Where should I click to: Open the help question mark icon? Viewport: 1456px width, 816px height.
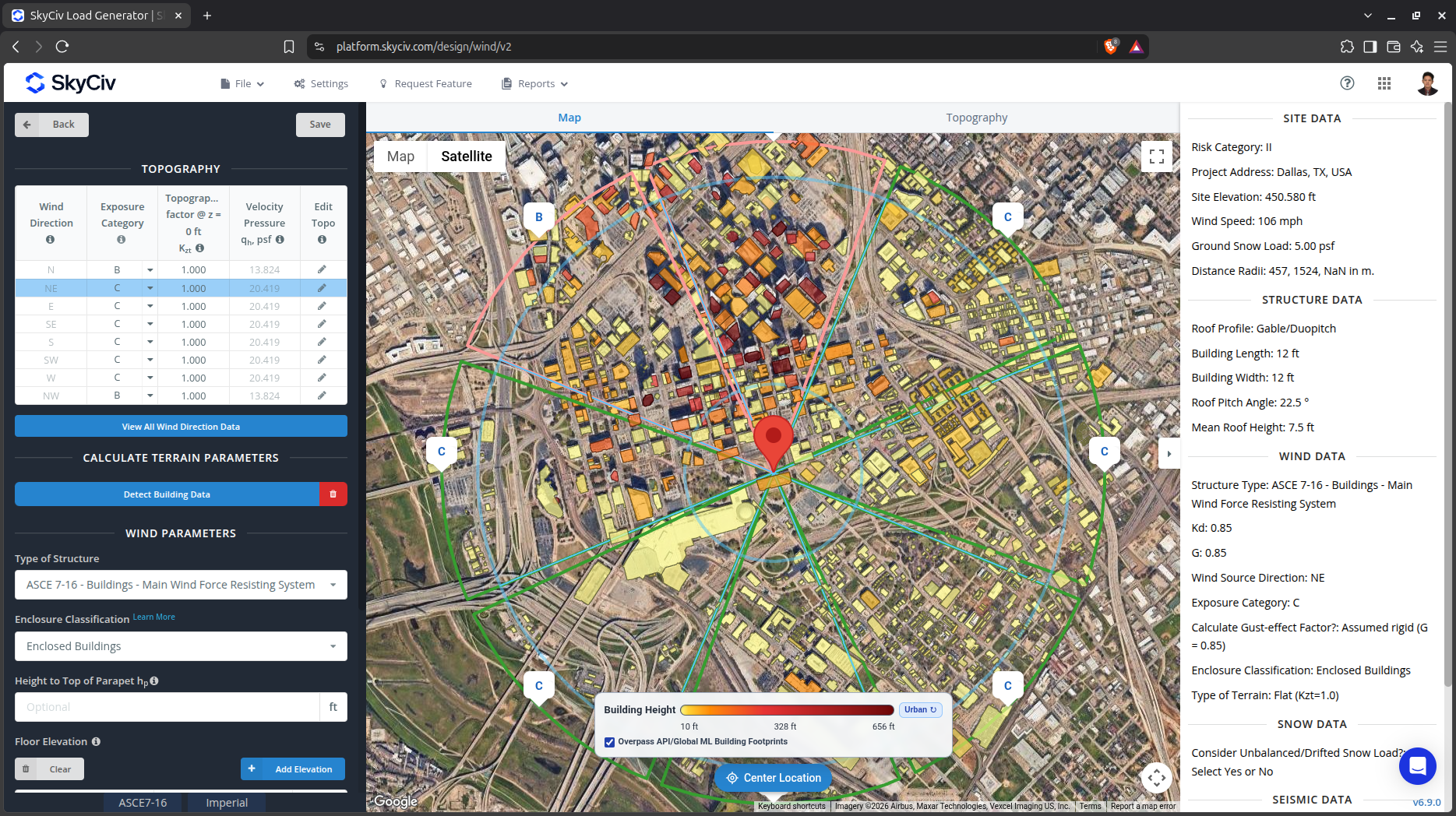tap(1347, 83)
